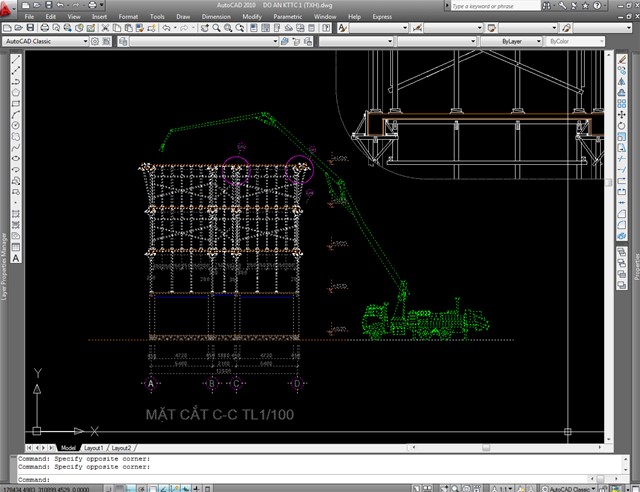
Task: Click Dimension Style icon in Styles toolbar
Action: 417,28
